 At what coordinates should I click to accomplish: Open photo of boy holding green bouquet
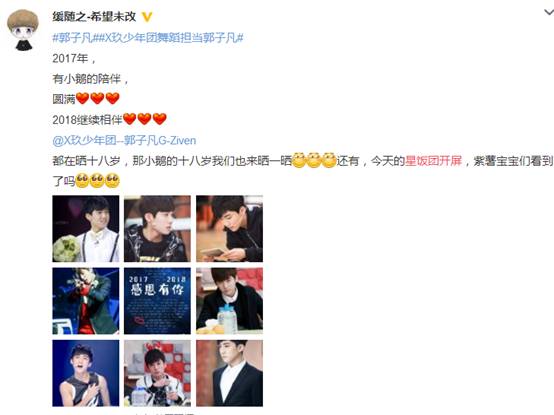[86, 229]
